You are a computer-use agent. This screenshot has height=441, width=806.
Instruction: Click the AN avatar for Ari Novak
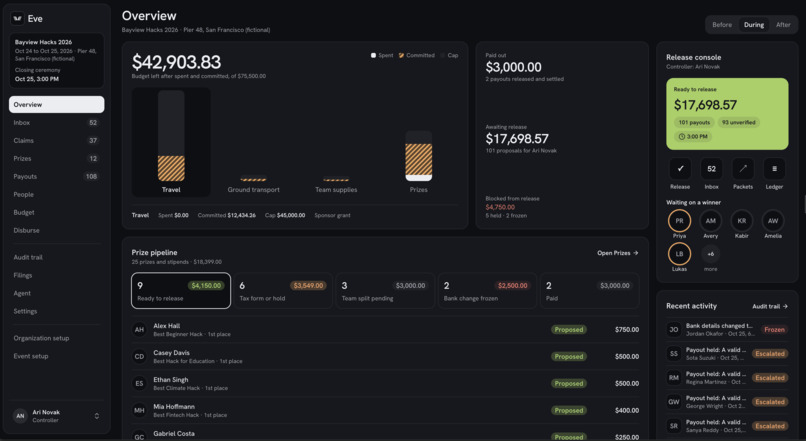click(x=20, y=416)
